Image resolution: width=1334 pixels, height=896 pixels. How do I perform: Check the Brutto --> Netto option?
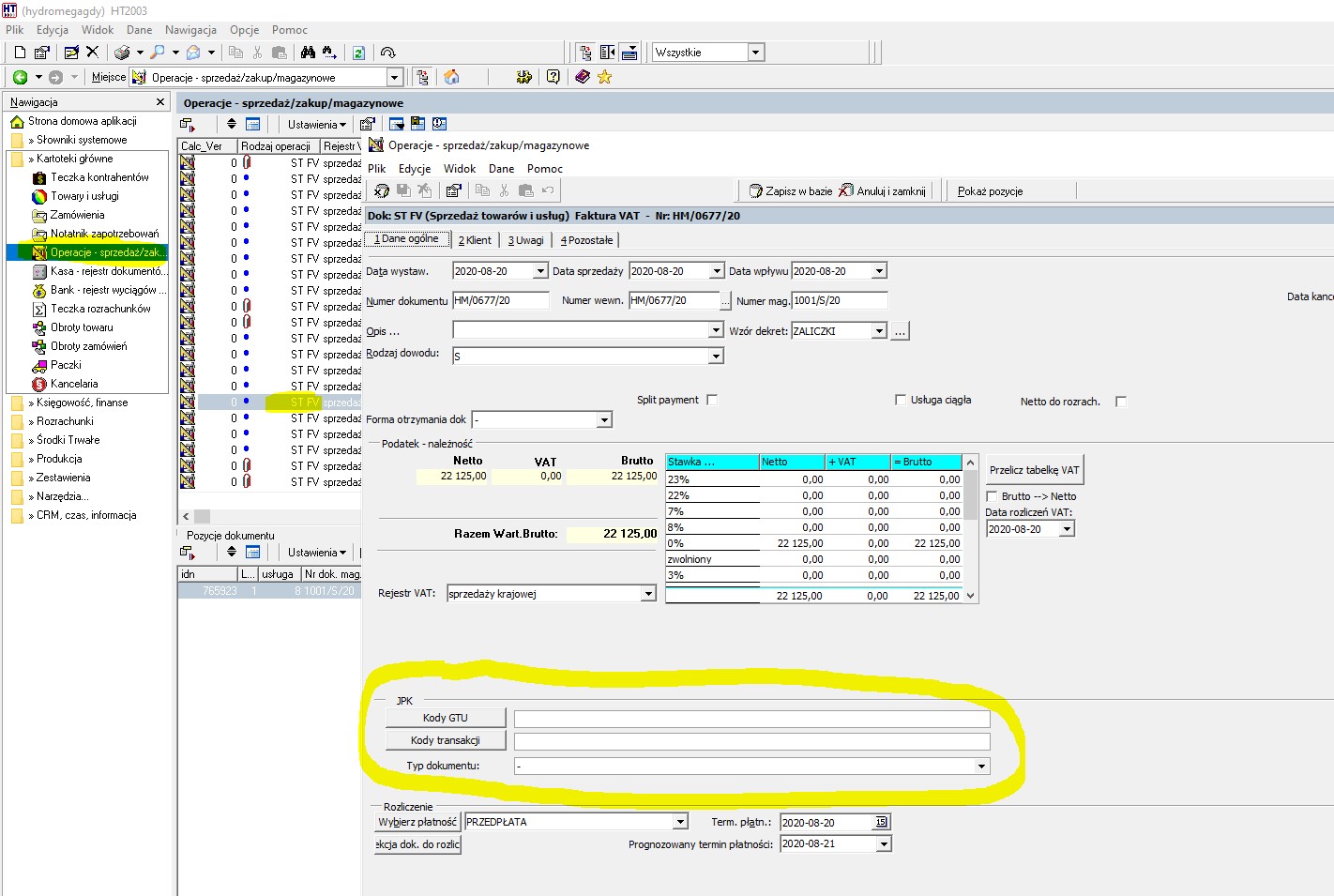[x=992, y=496]
